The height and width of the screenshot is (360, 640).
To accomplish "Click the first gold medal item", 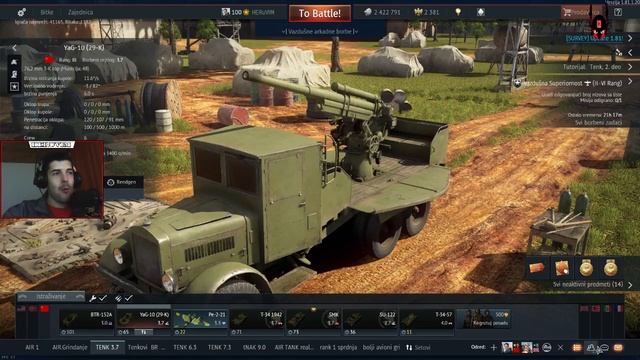I will [586, 268].
